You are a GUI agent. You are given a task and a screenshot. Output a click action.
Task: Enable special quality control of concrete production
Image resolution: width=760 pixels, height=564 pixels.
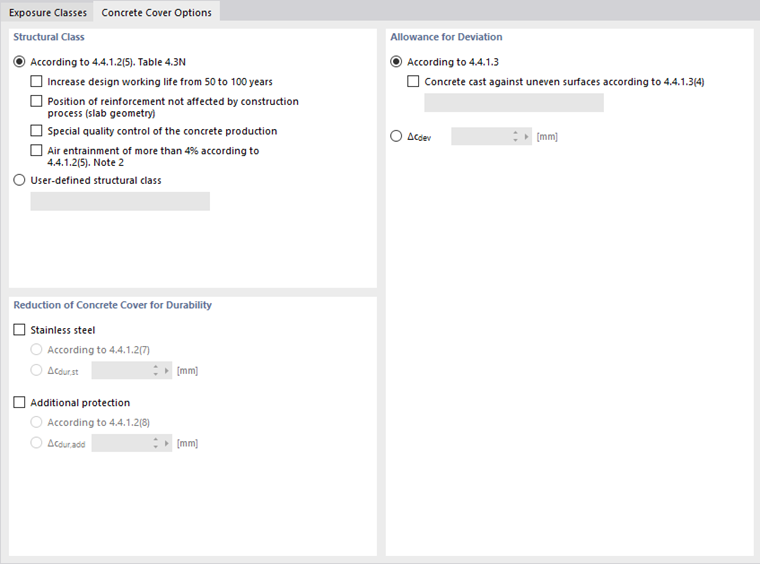click(37, 131)
